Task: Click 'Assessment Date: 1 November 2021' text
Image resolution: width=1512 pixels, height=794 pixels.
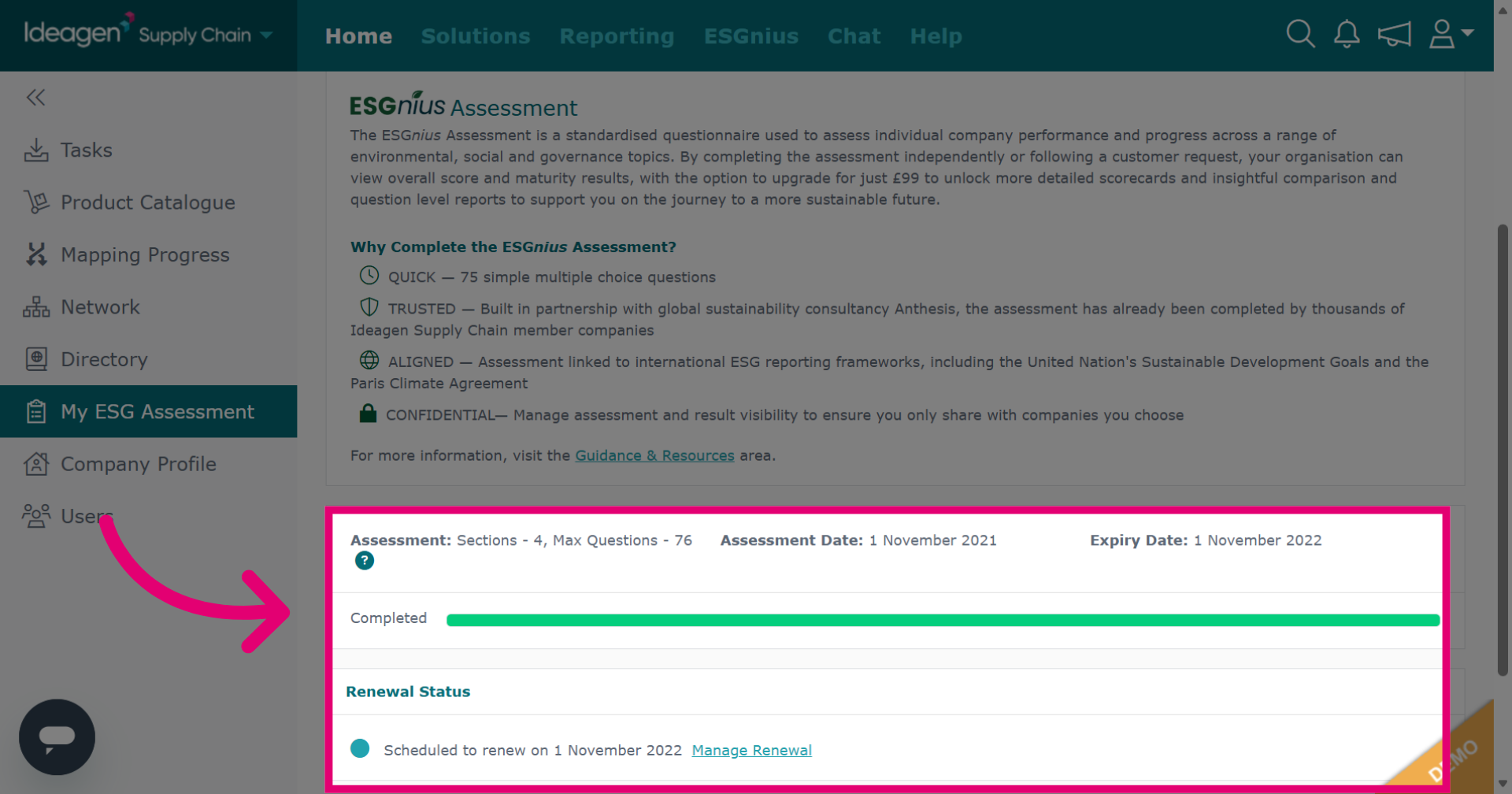Action: [858, 540]
